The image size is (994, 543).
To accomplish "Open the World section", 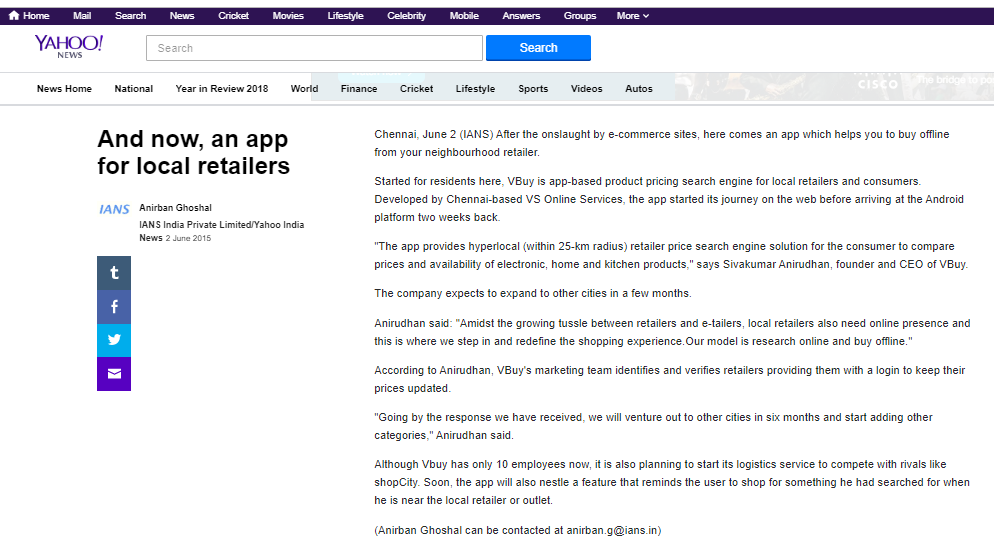I will (x=304, y=89).
